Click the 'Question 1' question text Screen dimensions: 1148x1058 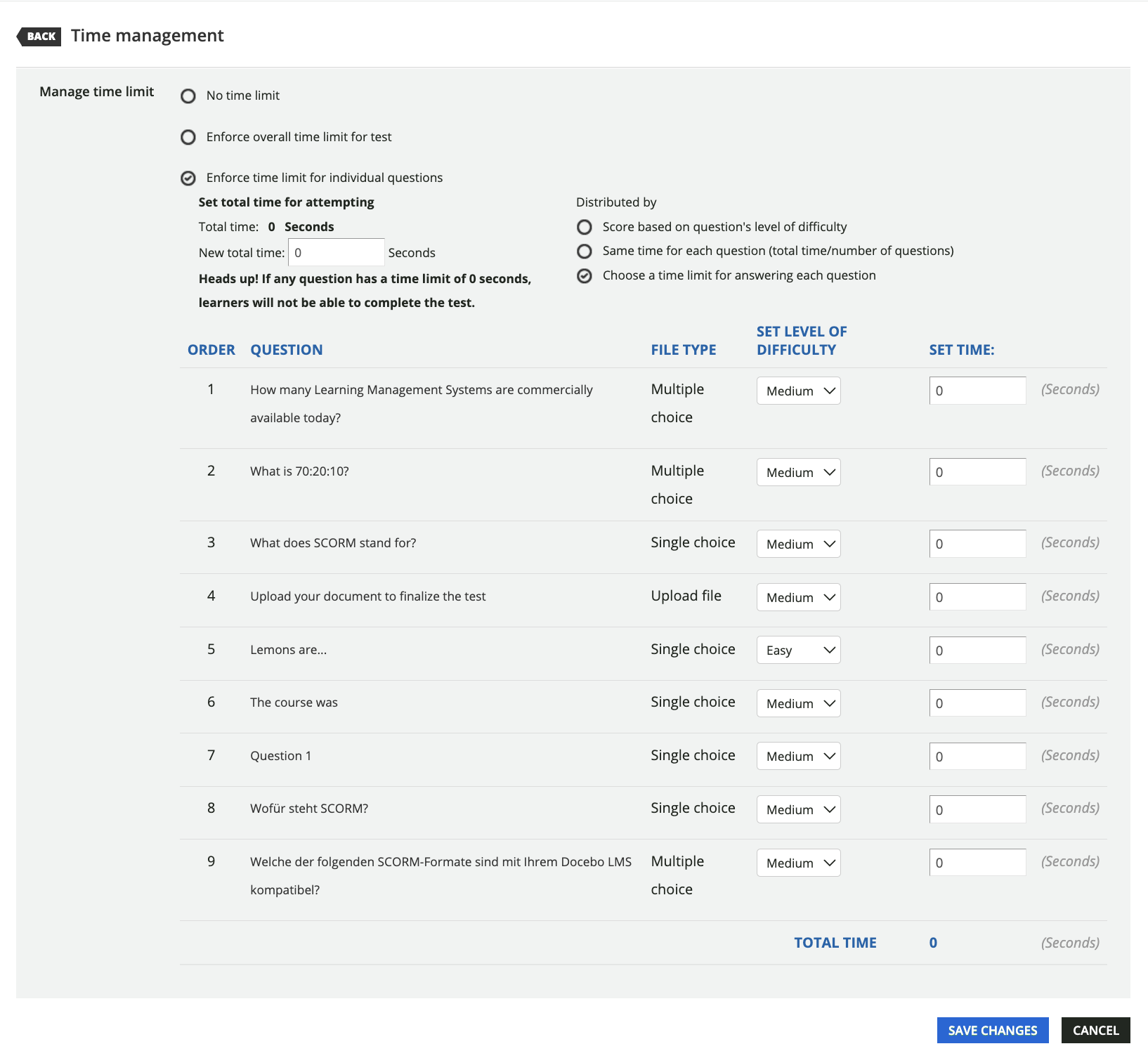(281, 756)
